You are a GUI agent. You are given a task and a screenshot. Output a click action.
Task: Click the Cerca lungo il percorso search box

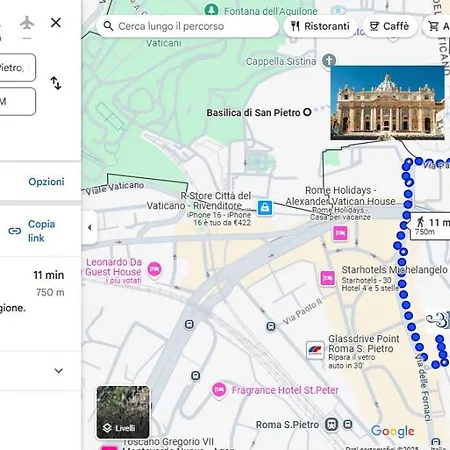pyautogui.click(x=187, y=26)
